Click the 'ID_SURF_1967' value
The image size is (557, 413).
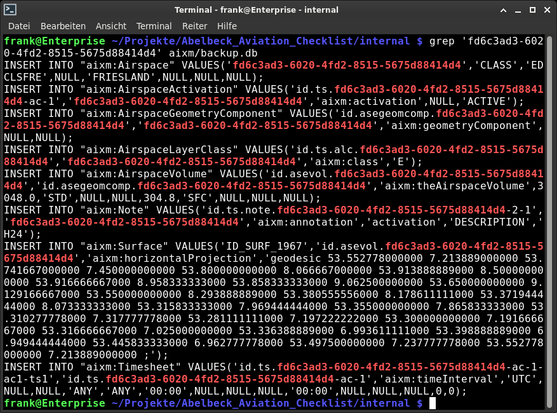(264, 246)
